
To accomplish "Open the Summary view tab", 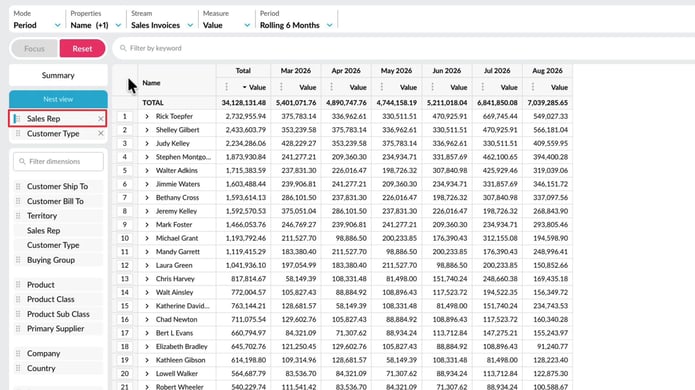I will click(x=58, y=75).
